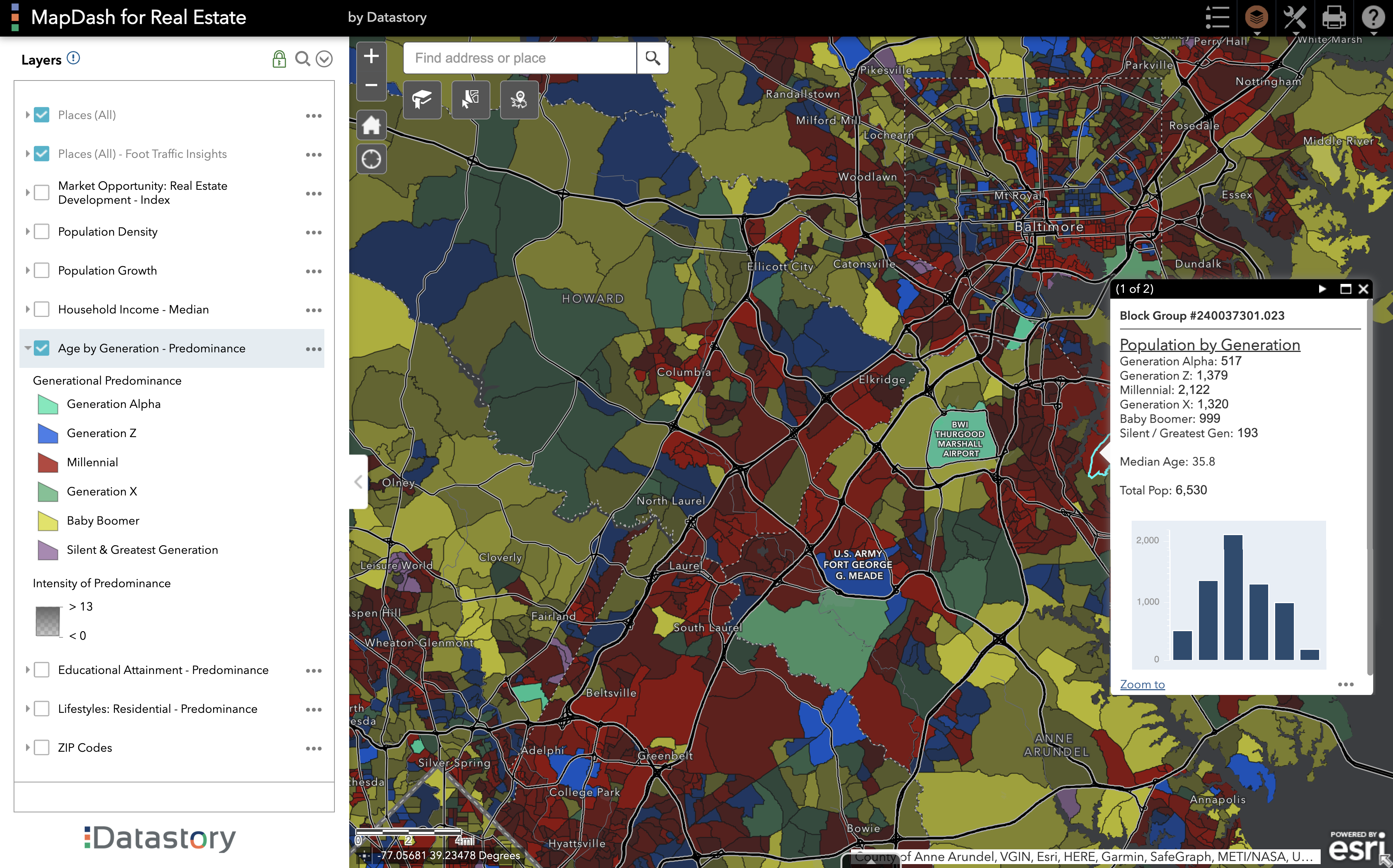Image resolution: width=1393 pixels, height=868 pixels.
Task: Click the popup vertical scrollbar
Action: point(1369,487)
